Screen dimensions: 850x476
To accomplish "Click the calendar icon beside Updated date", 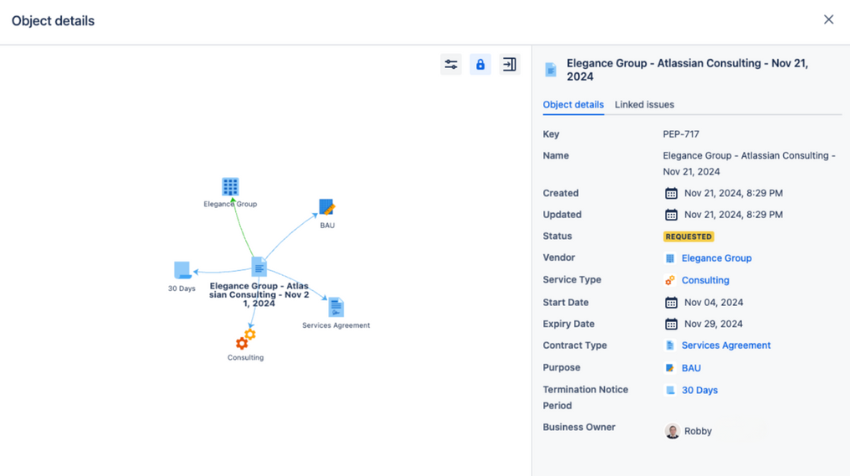I will [671, 215].
